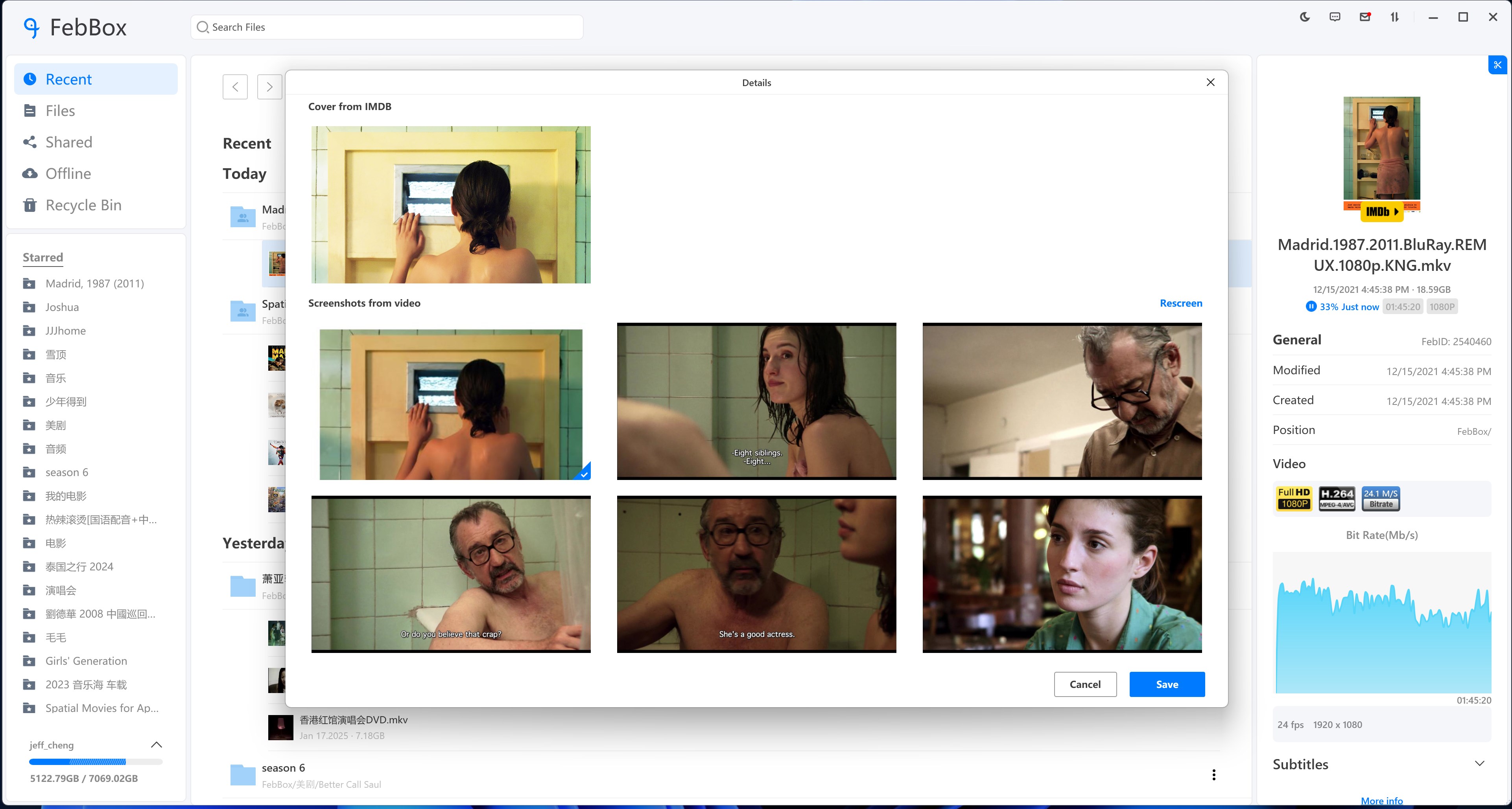
Task: Go to the next folder arrow
Action: coord(269,87)
